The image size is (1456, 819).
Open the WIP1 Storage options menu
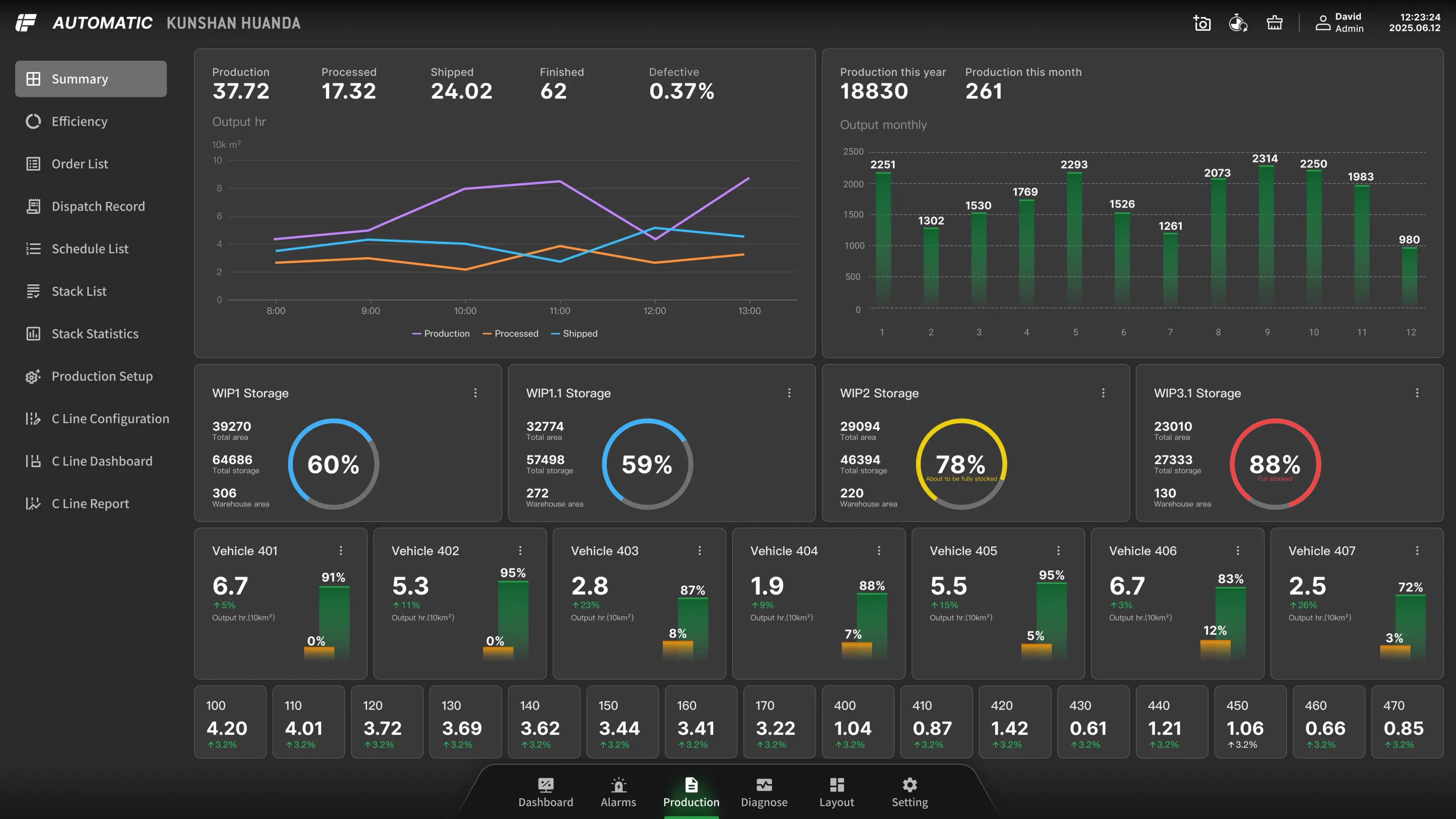475,393
